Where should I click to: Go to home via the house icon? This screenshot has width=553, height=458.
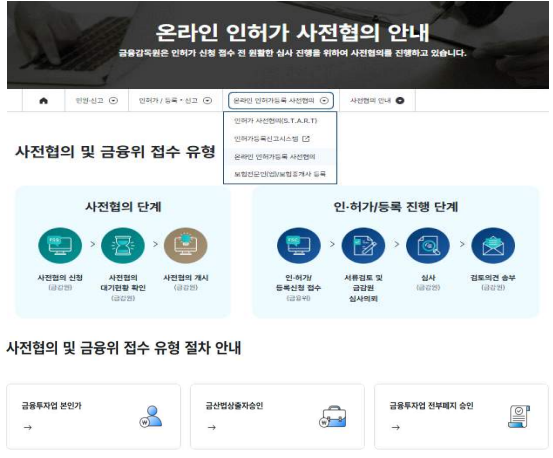click(x=43, y=101)
